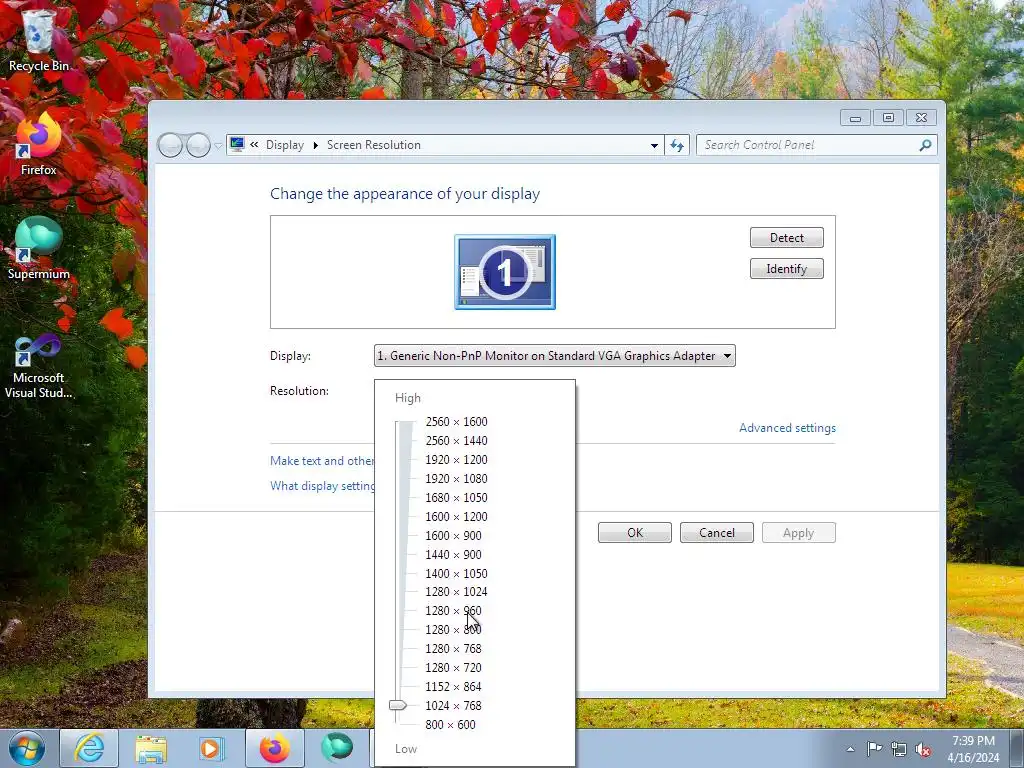Click the Display breadcrumb in the address bar
The width and height of the screenshot is (1024, 768).
pos(285,145)
